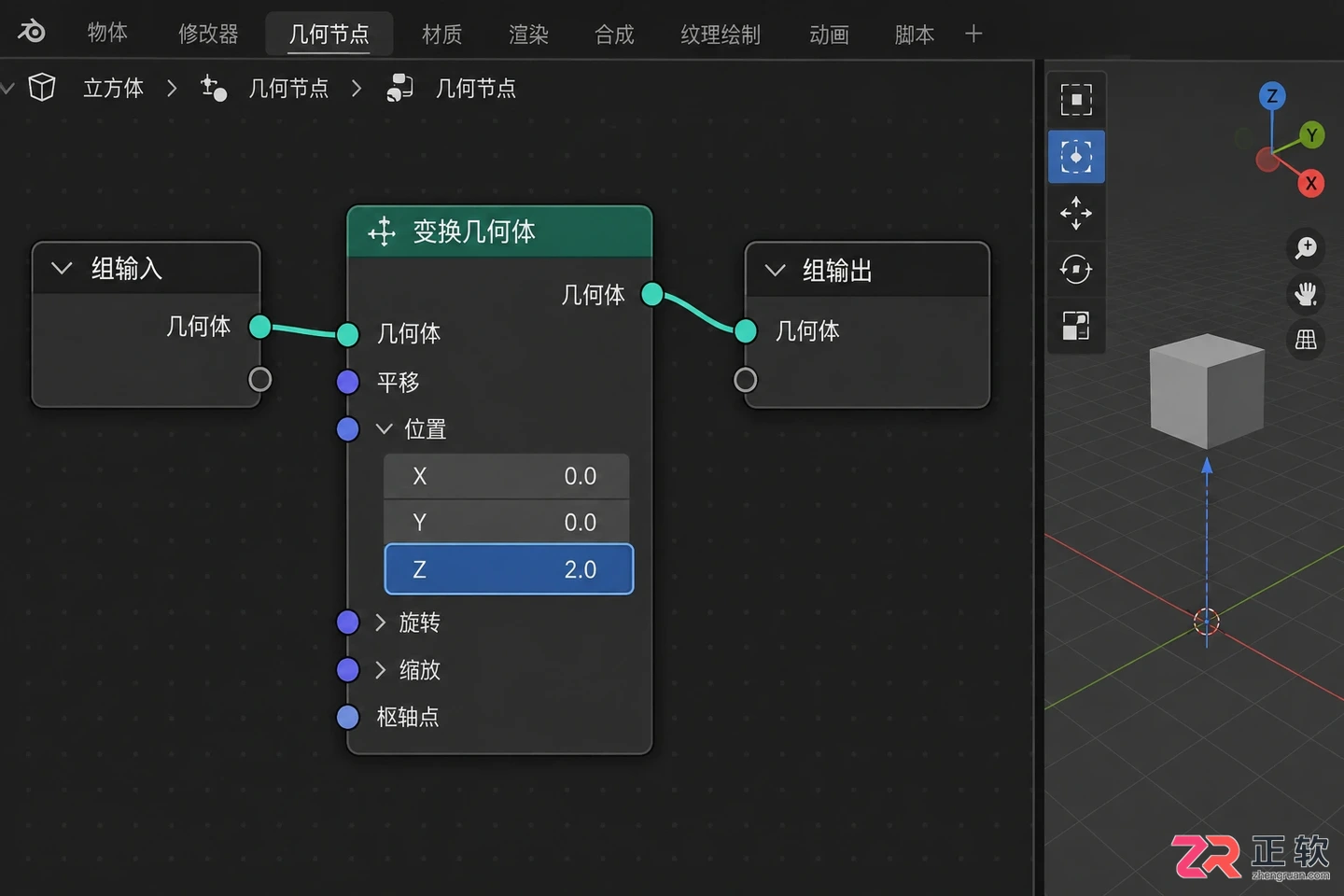Select the gray cube in viewport

pos(1207,390)
